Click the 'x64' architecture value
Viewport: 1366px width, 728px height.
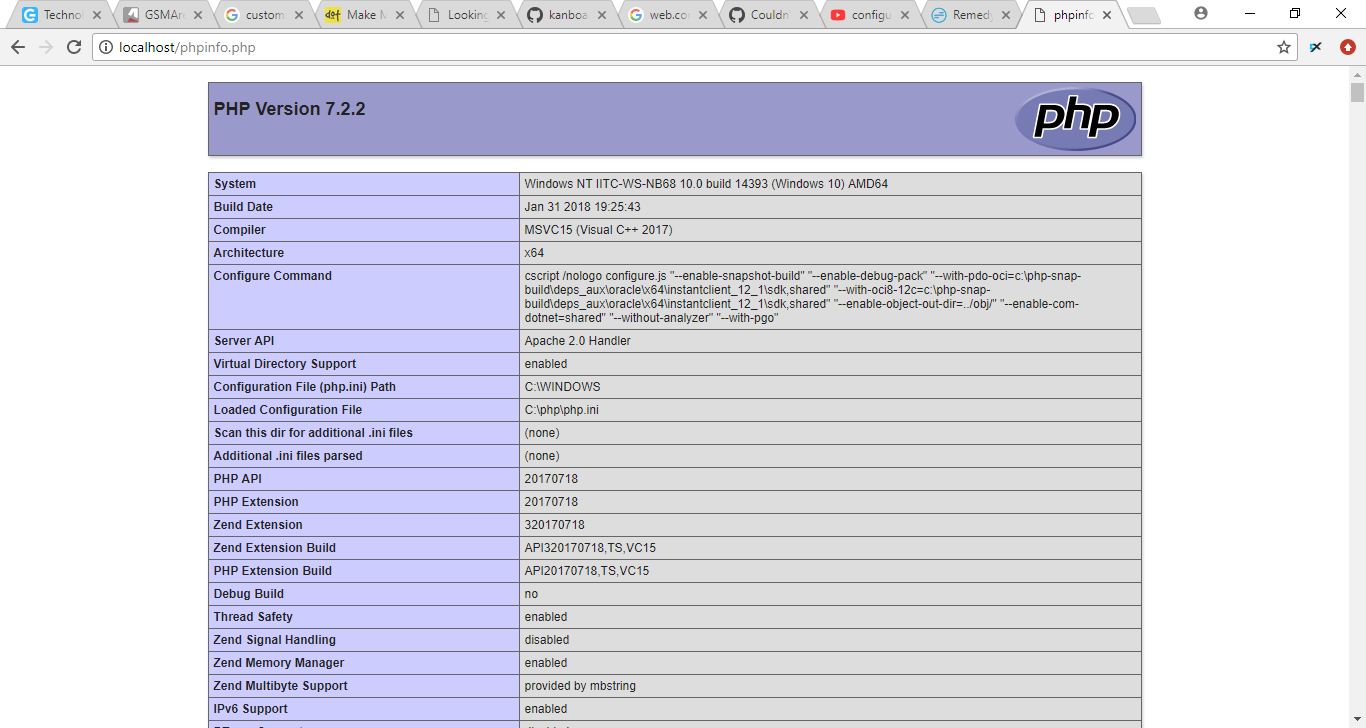(534, 253)
